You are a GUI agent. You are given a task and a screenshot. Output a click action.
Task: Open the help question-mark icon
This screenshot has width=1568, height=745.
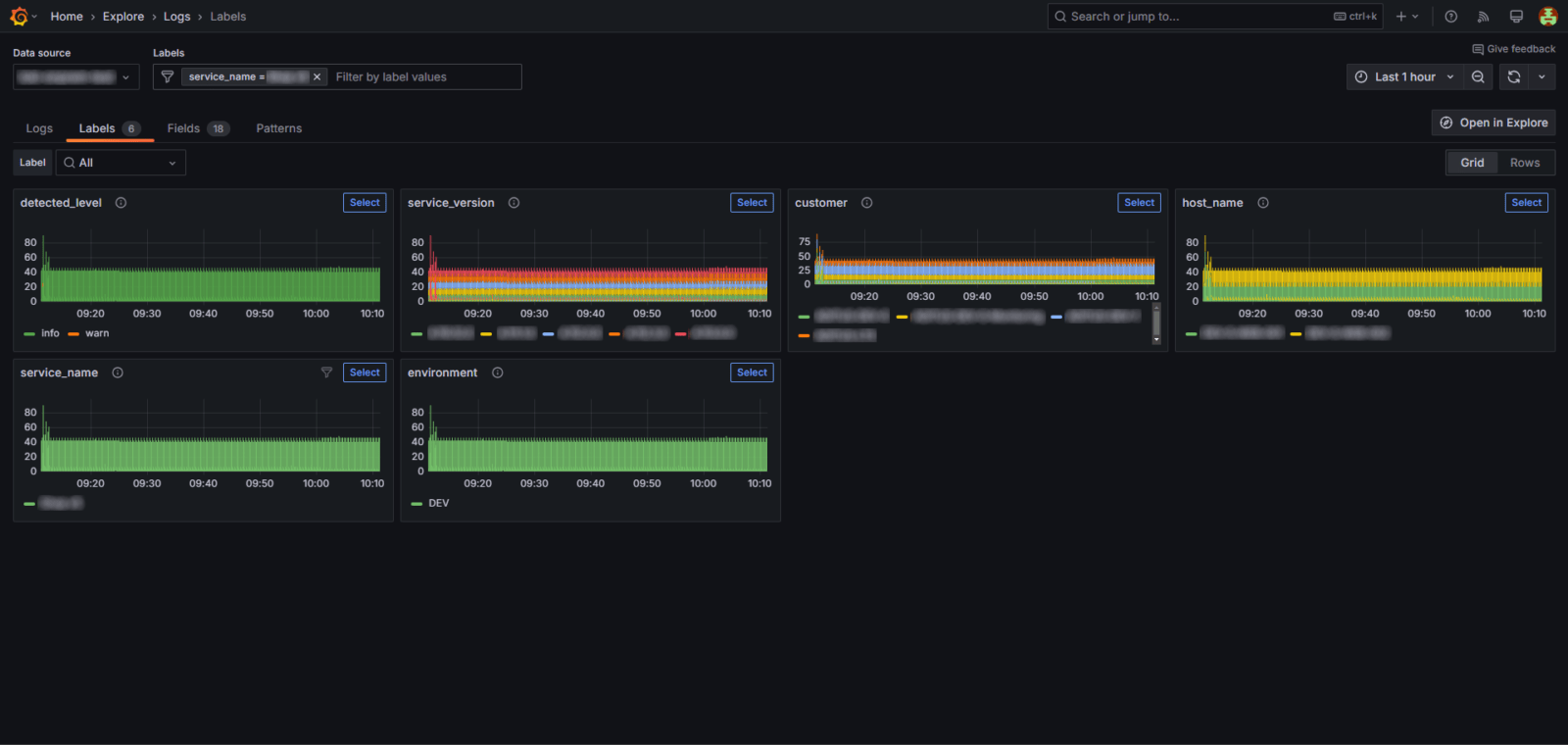pos(1451,17)
